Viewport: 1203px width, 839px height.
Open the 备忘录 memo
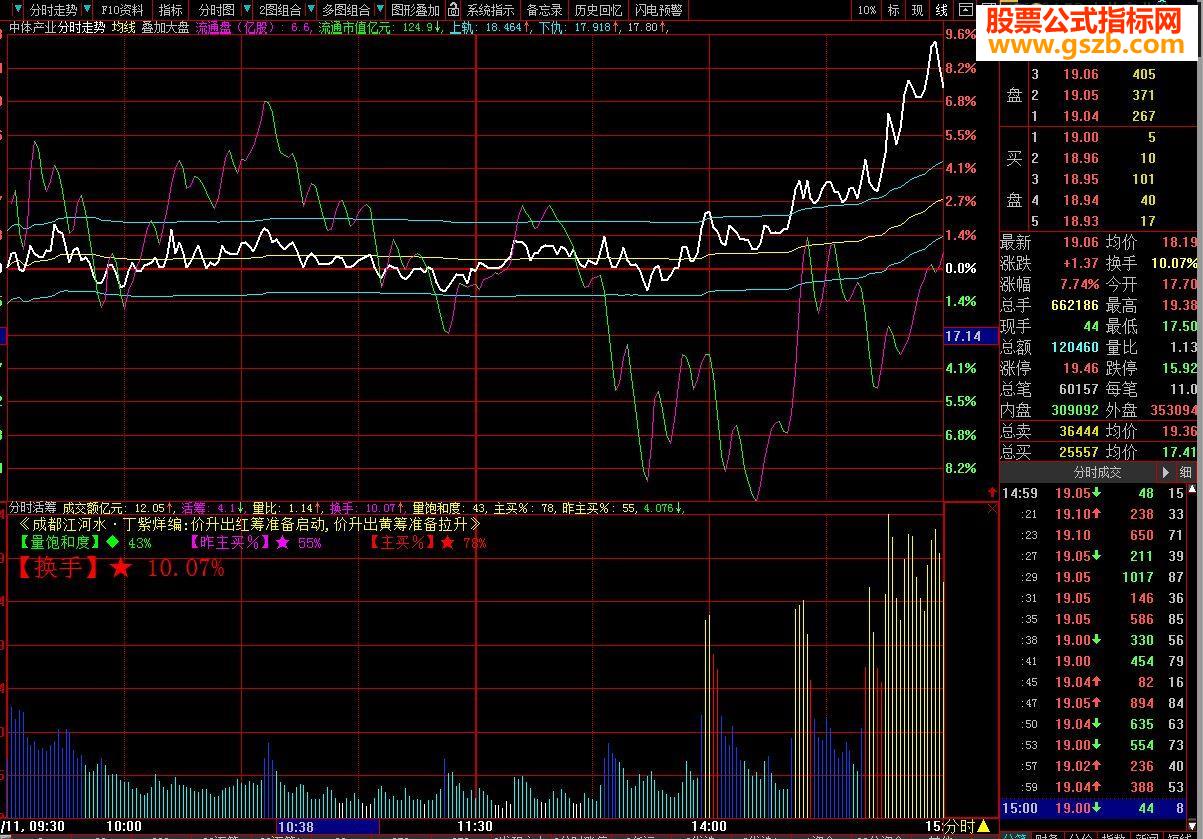coord(545,10)
